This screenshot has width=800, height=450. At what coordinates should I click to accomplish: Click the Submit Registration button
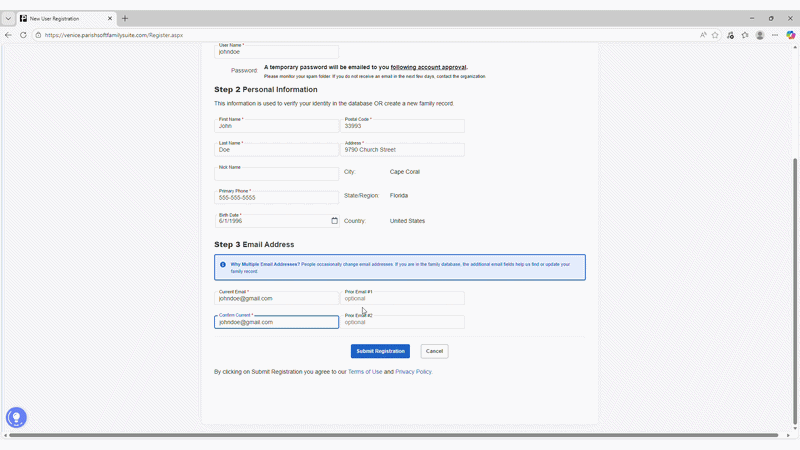point(380,351)
